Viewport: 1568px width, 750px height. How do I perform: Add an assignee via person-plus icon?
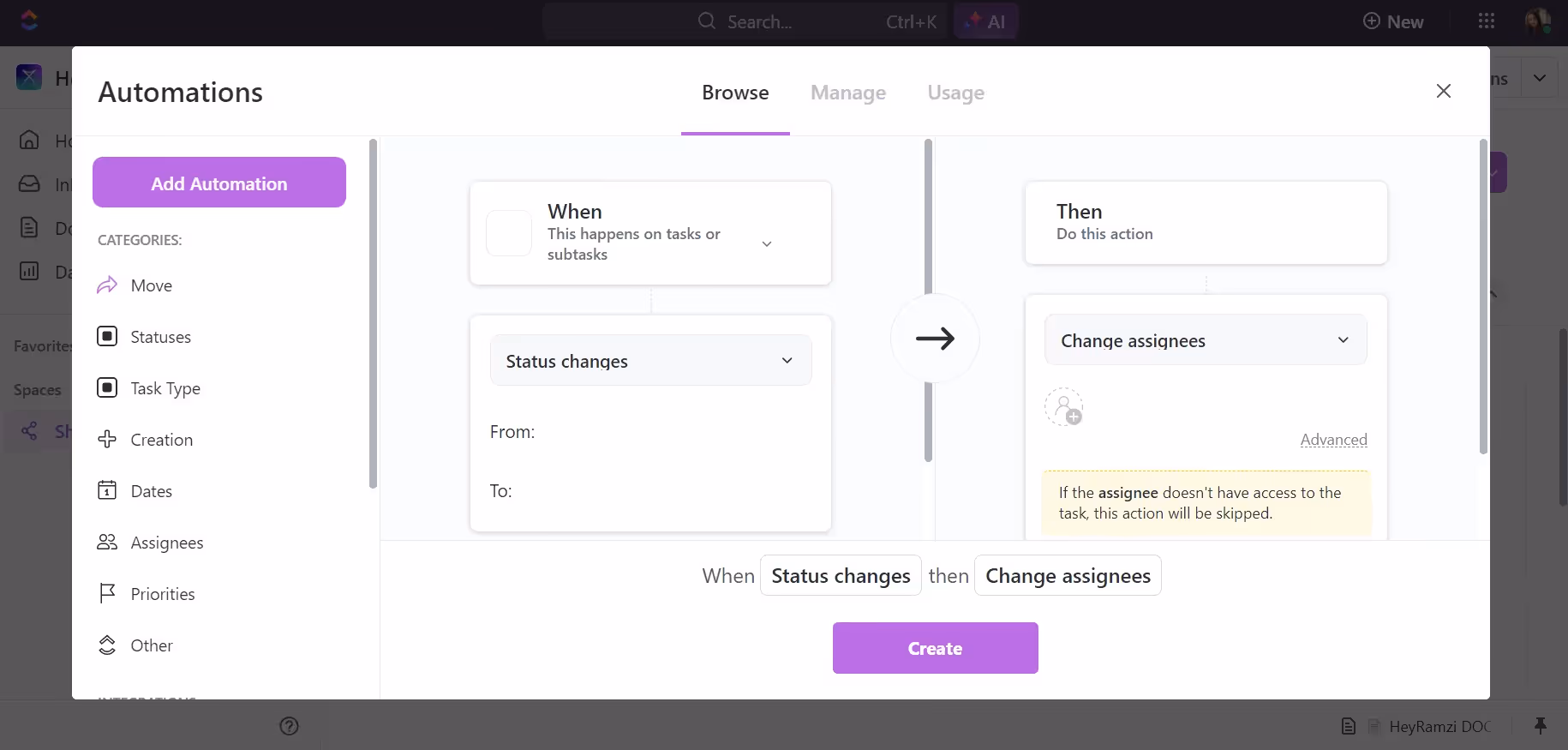point(1063,407)
